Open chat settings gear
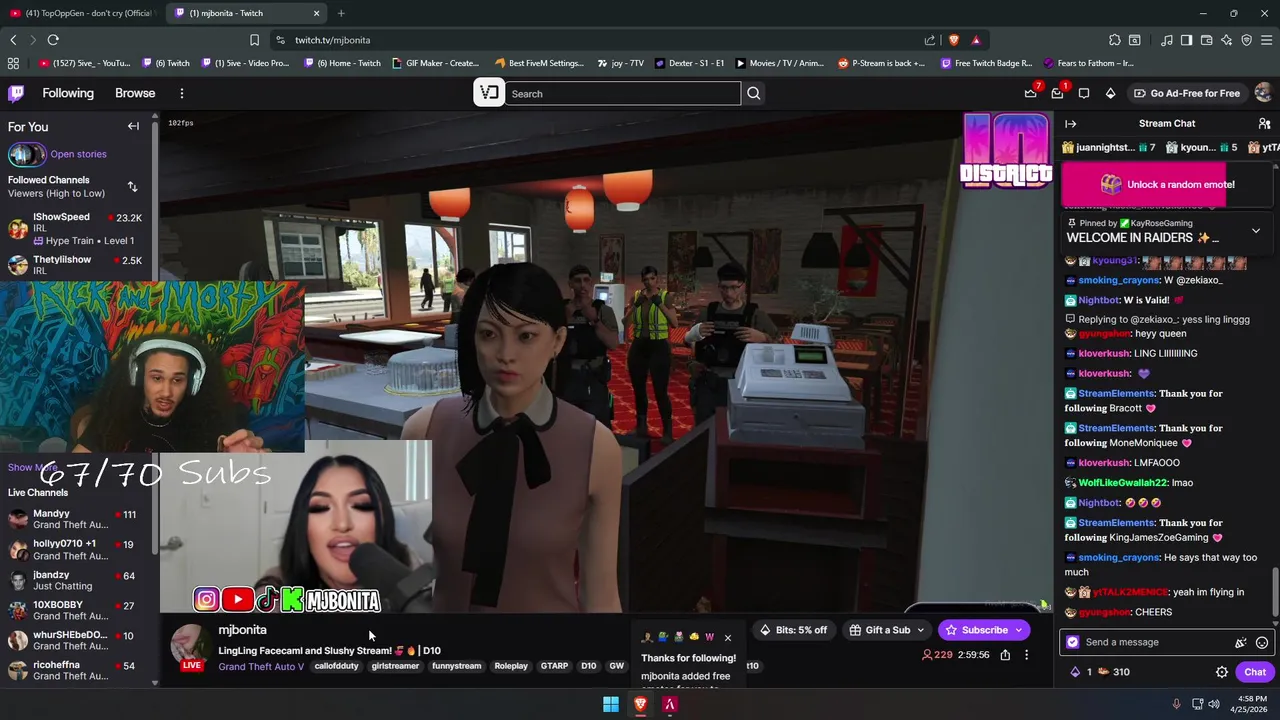This screenshot has width=1280, height=720. pyautogui.click(x=1221, y=672)
